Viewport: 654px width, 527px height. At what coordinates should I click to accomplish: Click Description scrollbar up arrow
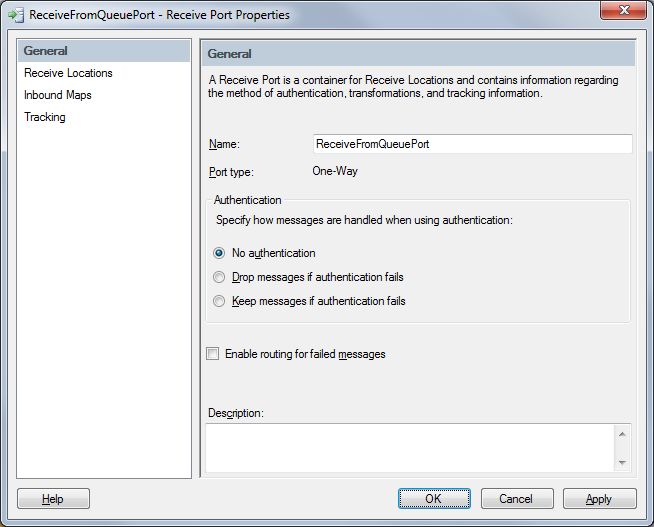[x=622, y=434]
